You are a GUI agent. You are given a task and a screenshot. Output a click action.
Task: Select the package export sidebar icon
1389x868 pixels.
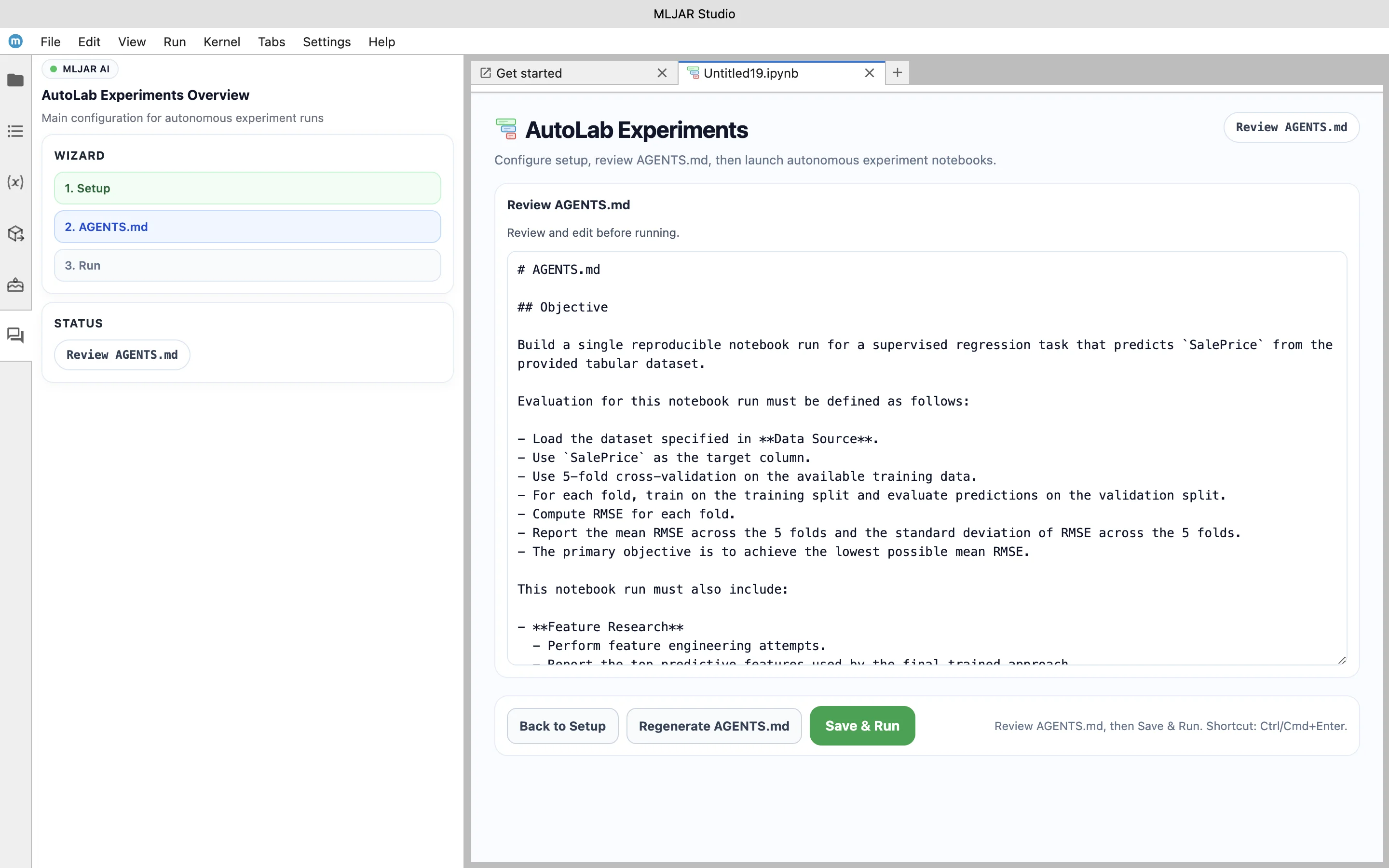tap(15, 234)
